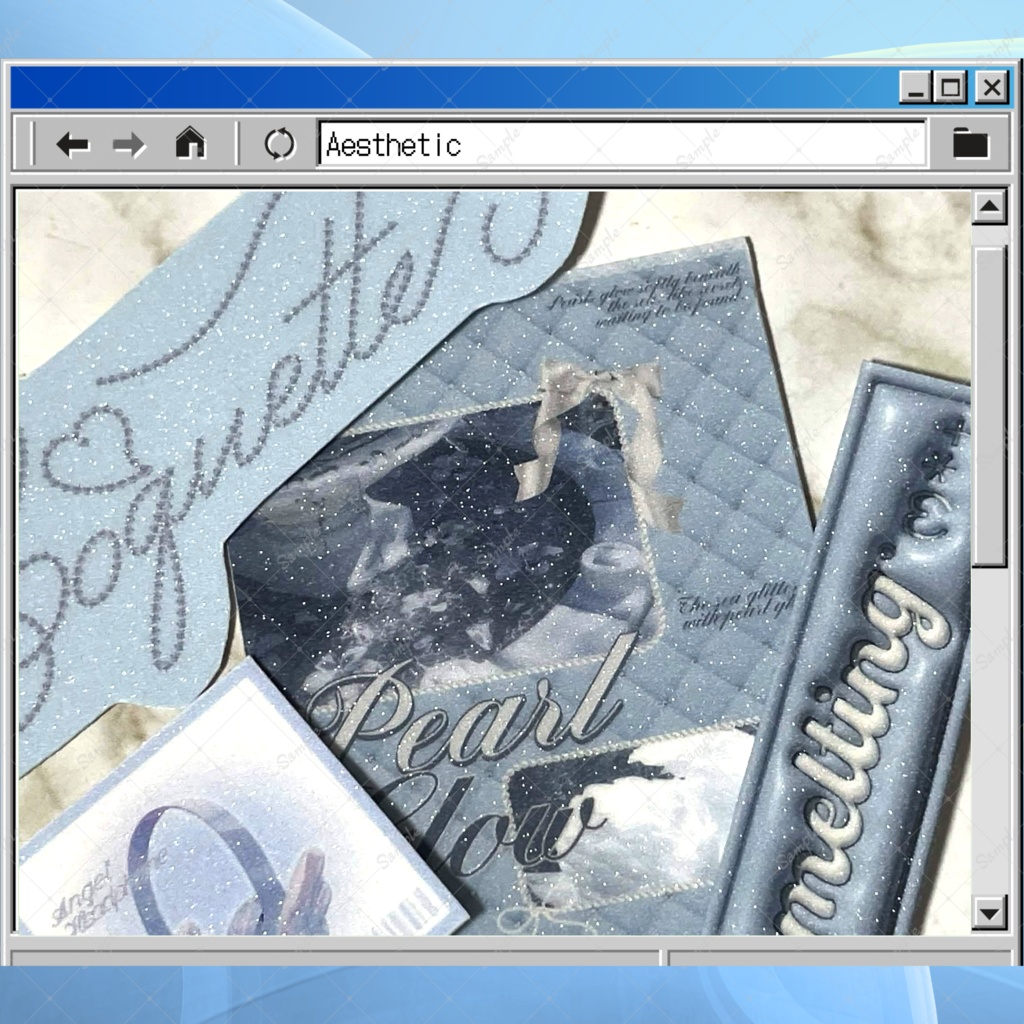Click the back arrow button
The width and height of the screenshot is (1024, 1024).
point(72,144)
